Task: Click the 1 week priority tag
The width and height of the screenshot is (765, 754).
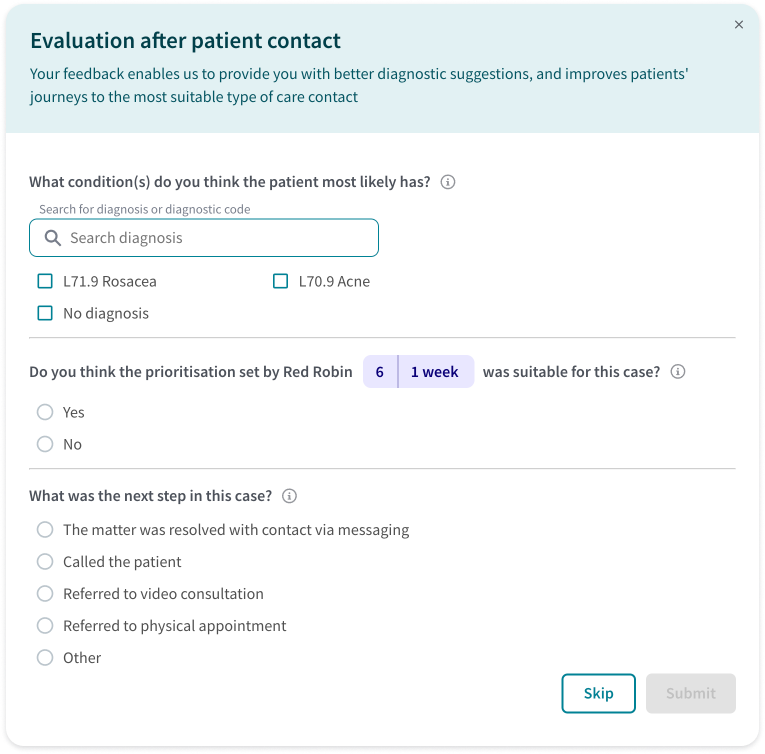Action: pyautogui.click(x=435, y=371)
